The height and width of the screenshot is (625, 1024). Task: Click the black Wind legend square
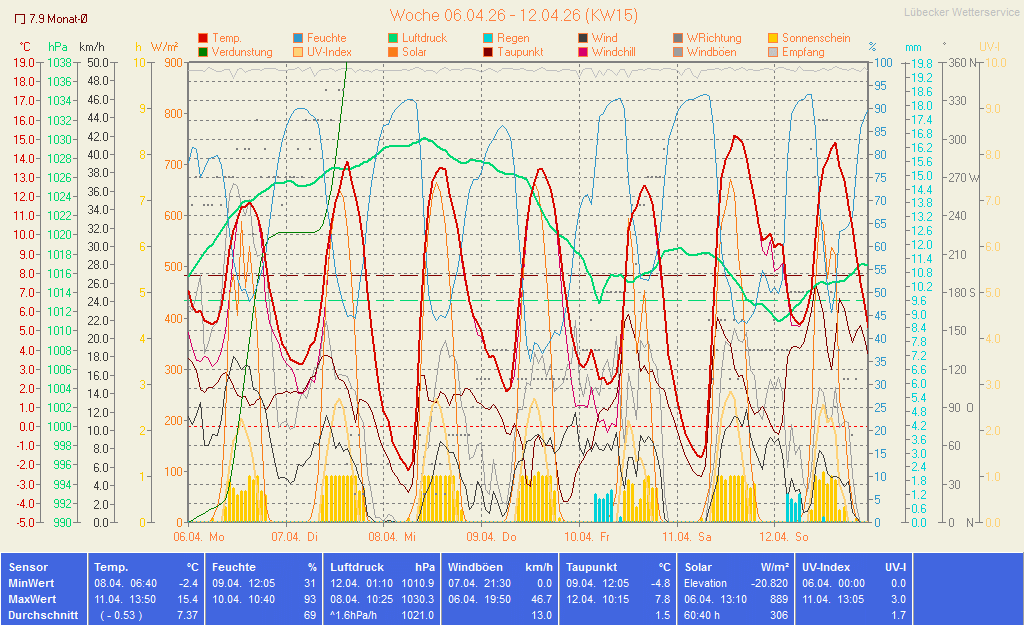(x=582, y=38)
